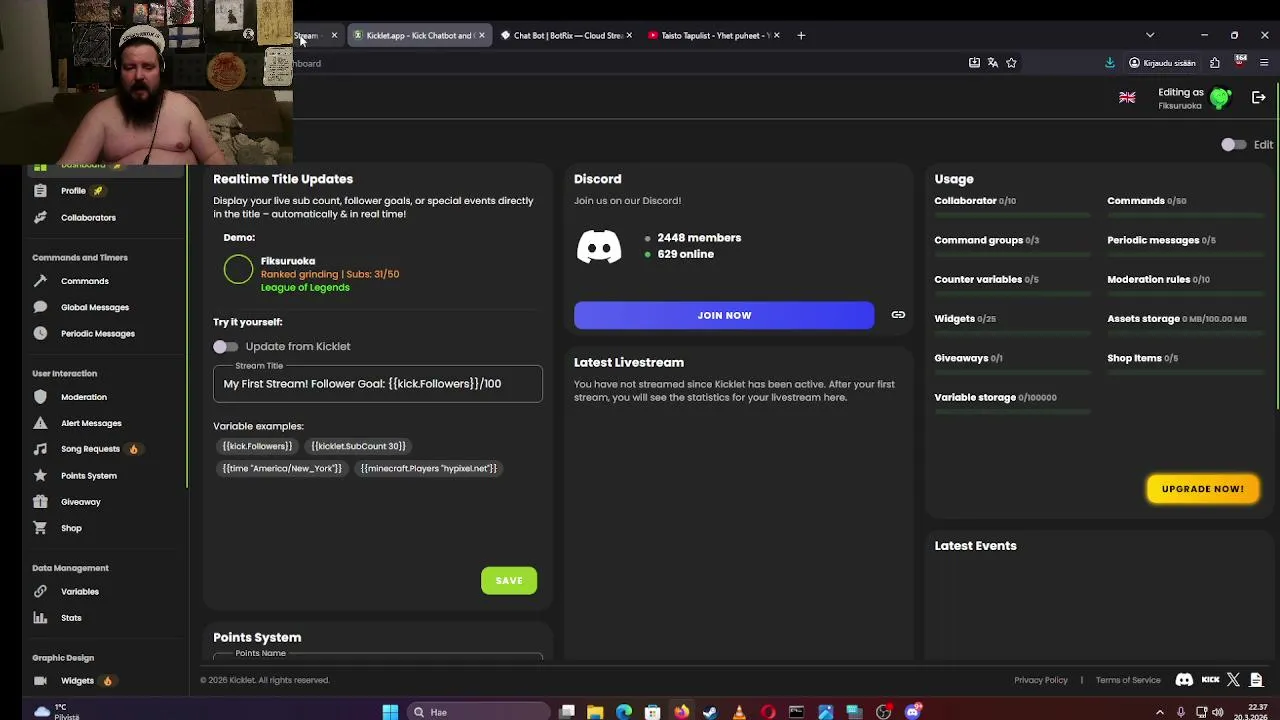1280x720 pixels.
Task: Open Variables link icon in sidebar
Action: click(x=40, y=592)
